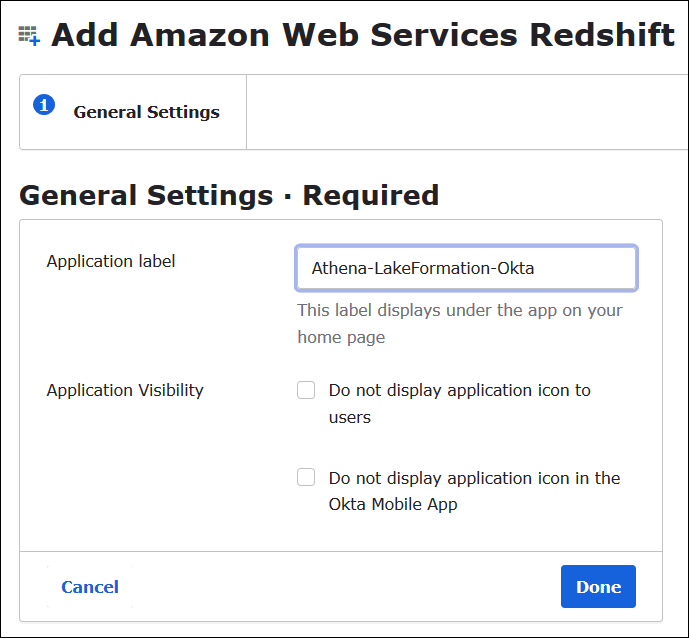This screenshot has width=689, height=638.
Task: Click the 'Application Visibility' field label
Action: click(x=125, y=390)
